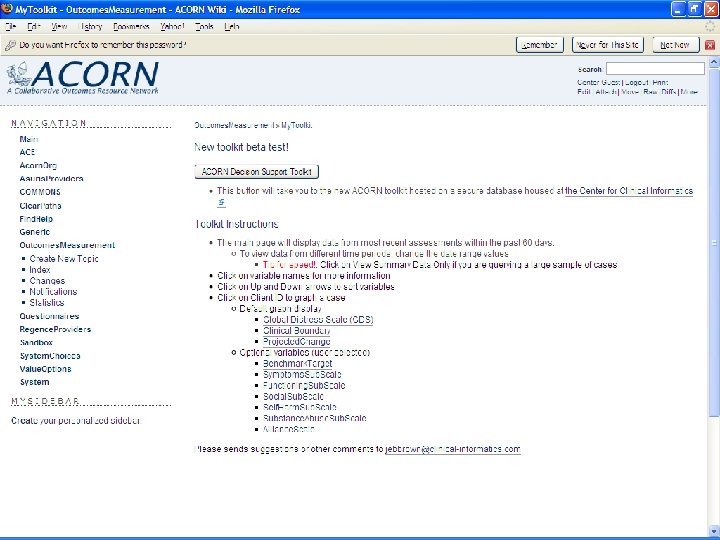Click the vertical scrollbar thumb
Image resolution: width=720 pixels, height=540 pixels.
coord(714,242)
